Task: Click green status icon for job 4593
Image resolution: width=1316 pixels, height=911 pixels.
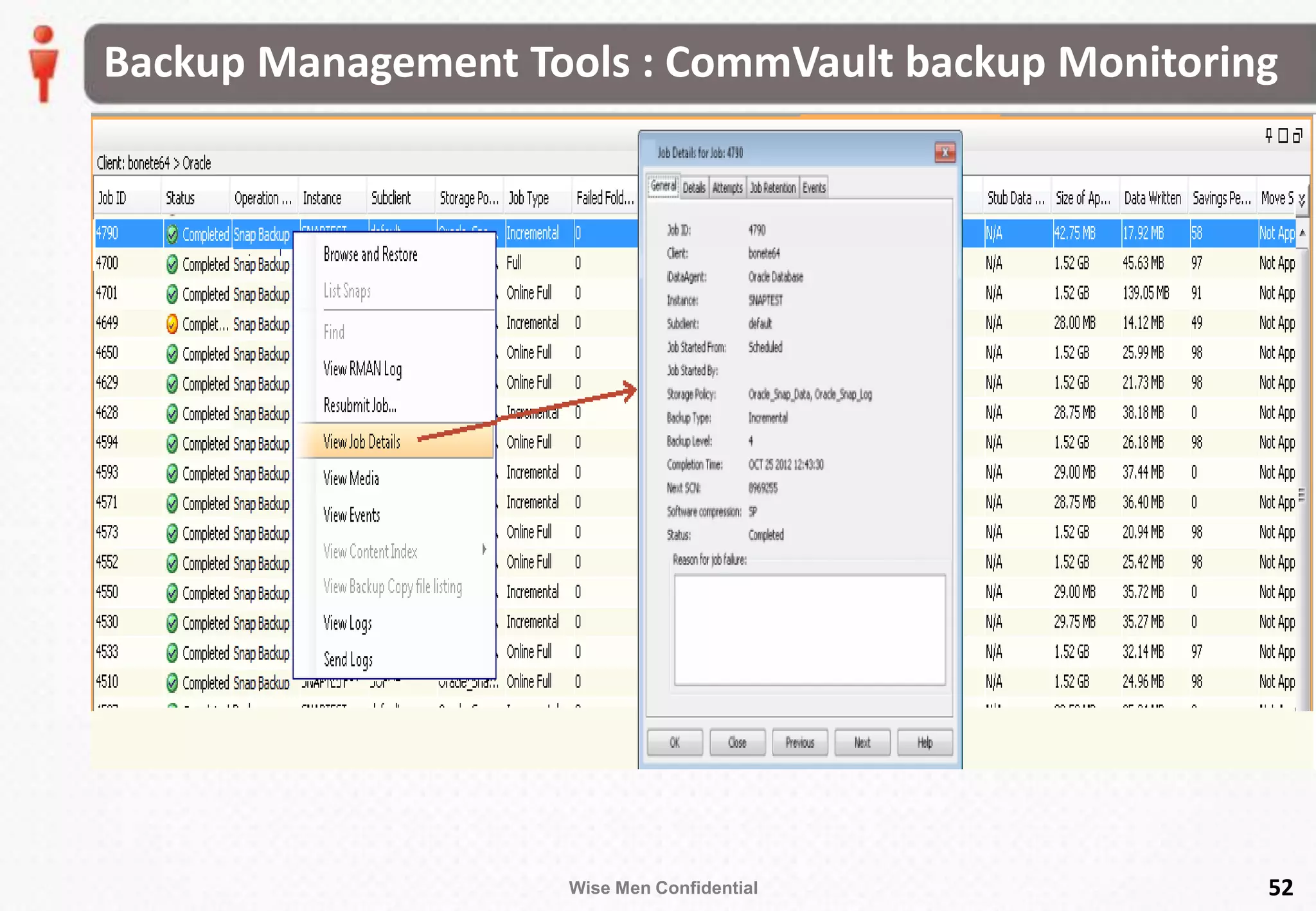Action: 172,473
